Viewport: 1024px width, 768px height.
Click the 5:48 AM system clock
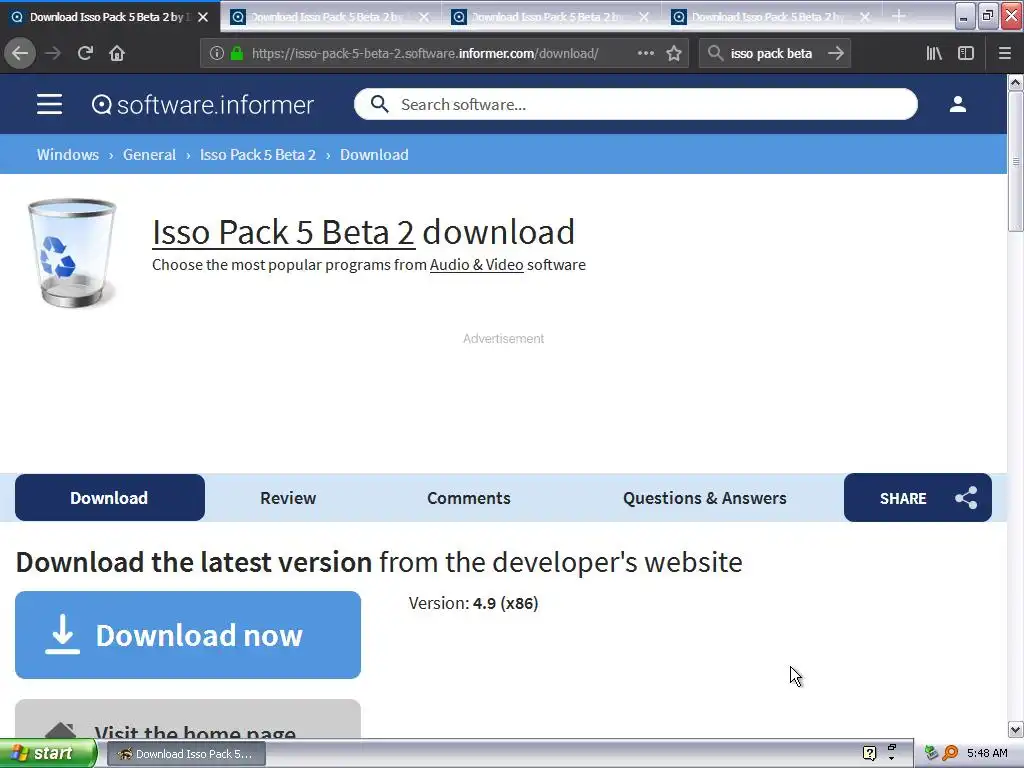pyautogui.click(x=987, y=754)
